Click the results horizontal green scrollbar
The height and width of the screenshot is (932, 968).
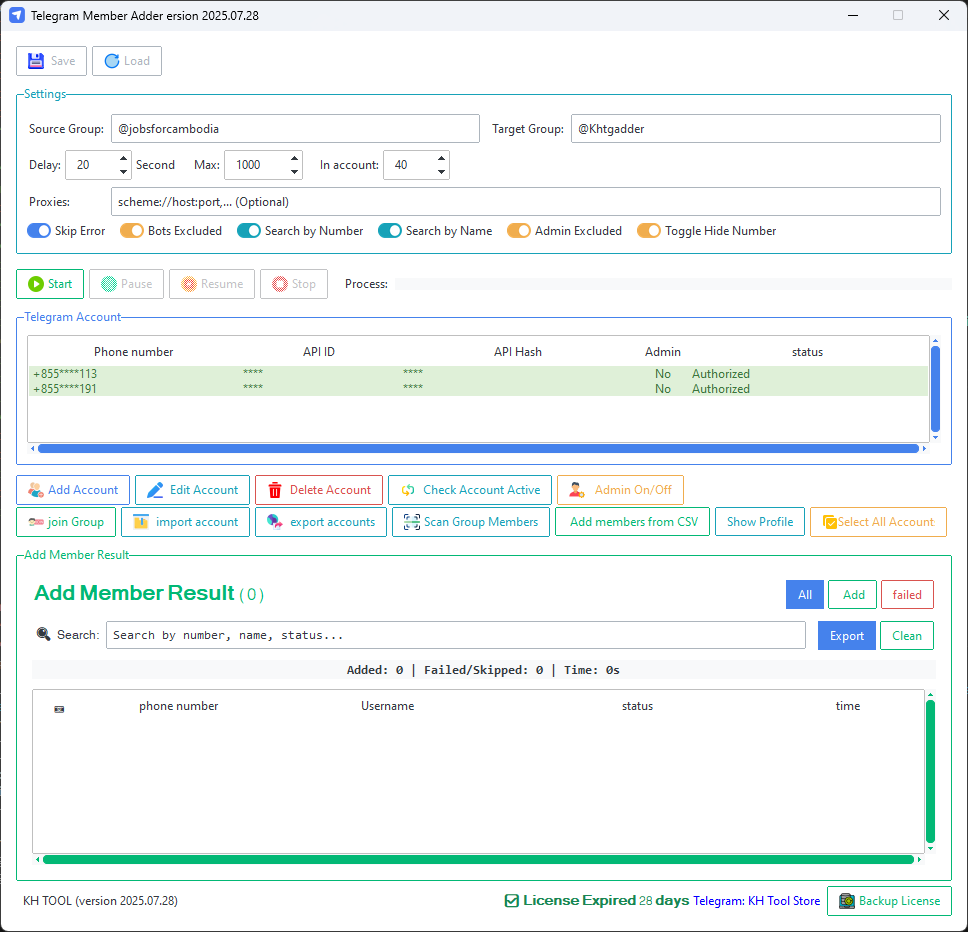point(478,860)
